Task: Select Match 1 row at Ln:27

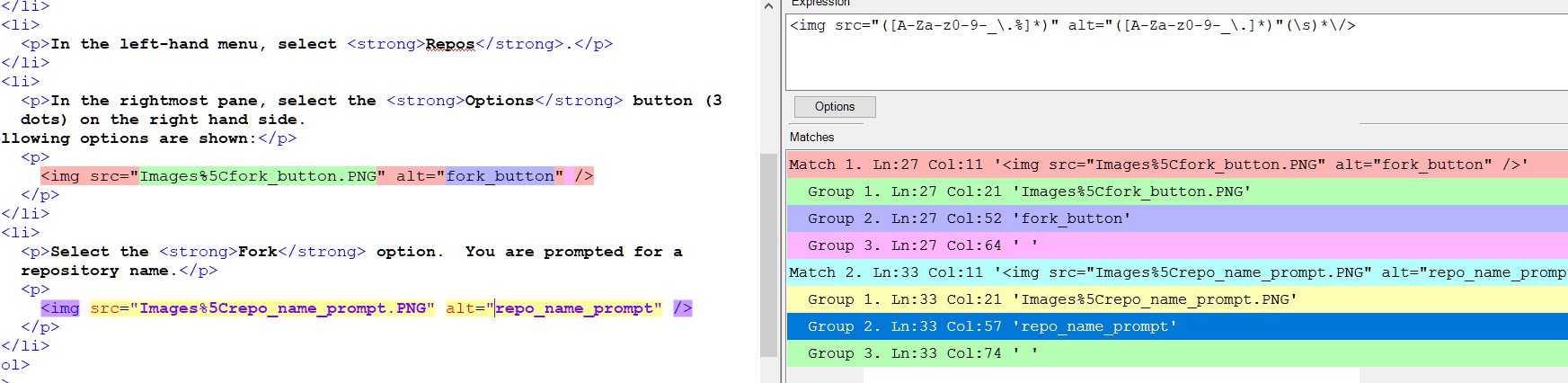Action: (x=1177, y=165)
